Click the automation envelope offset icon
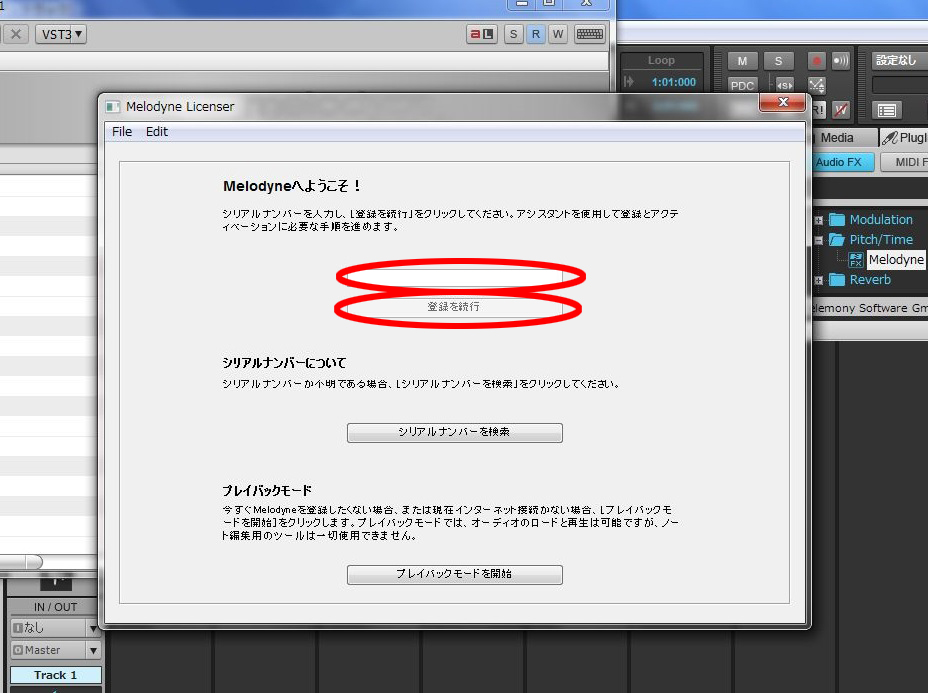 pyautogui.click(x=817, y=85)
